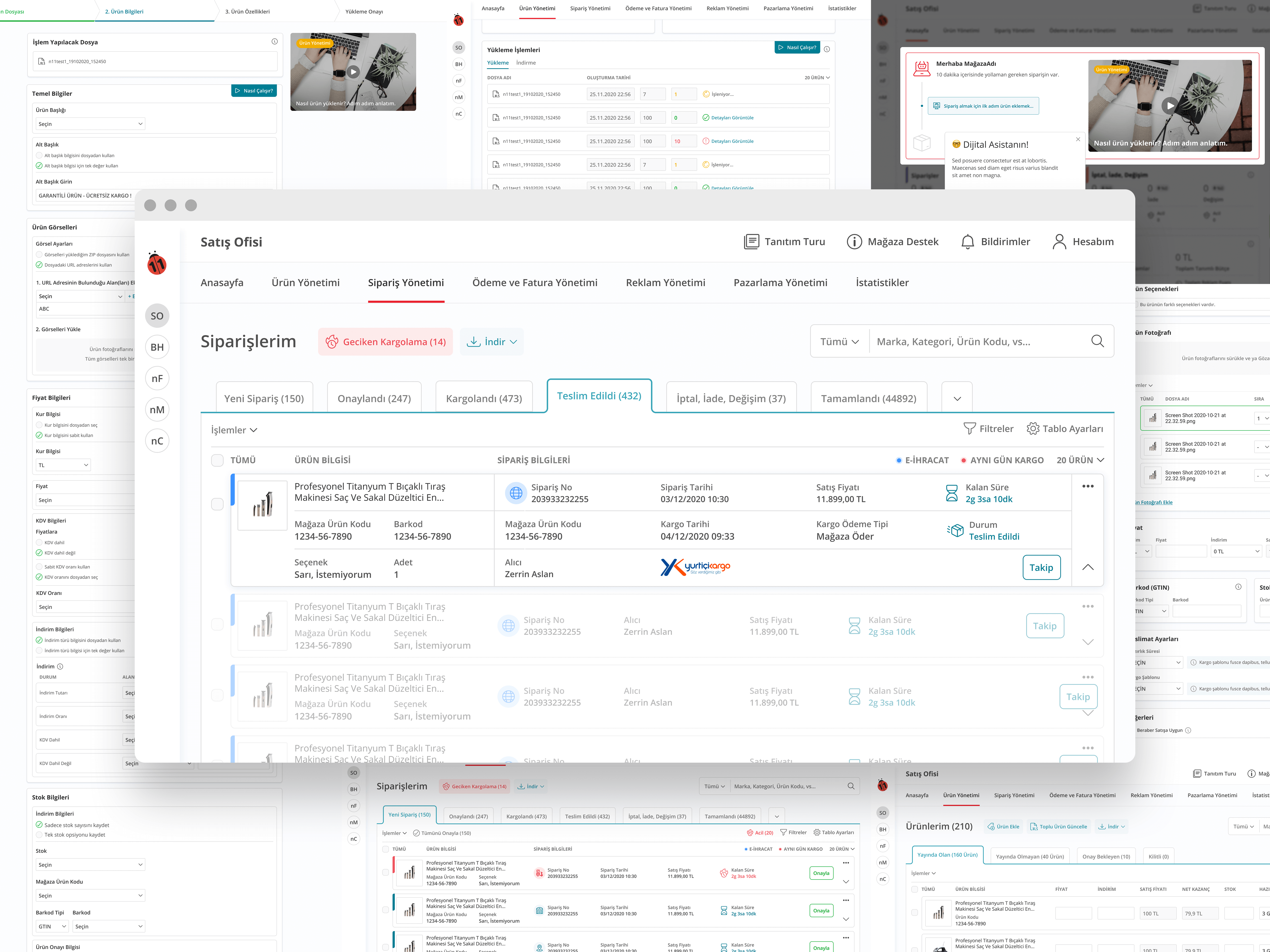Select 'Alt başlık bilgisi için tek değer kullan'
This screenshot has height=952, width=1270.
point(39,166)
